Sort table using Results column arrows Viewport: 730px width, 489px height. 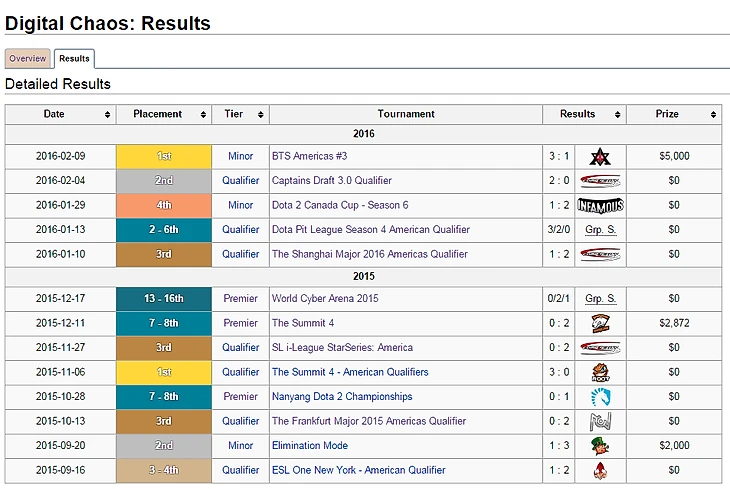(x=618, y=115)
